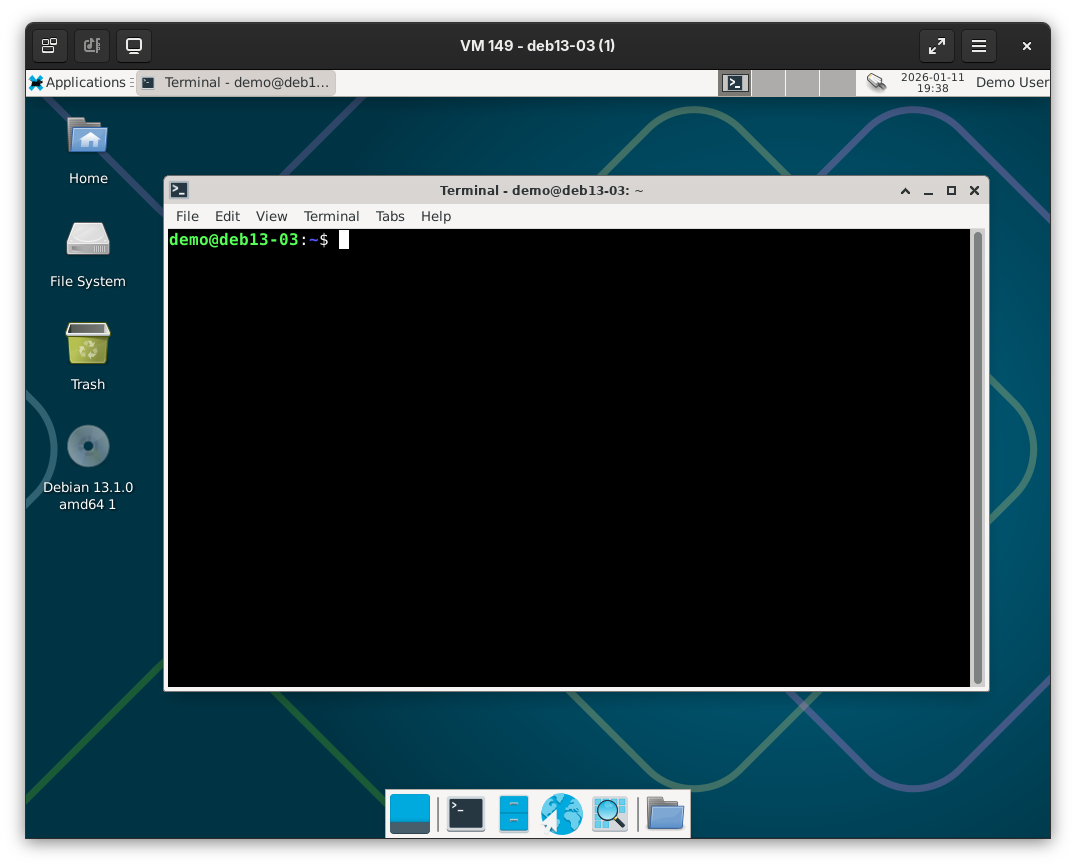Click the network status tray icon
The image size is (1076, 867).
[876, 82]
